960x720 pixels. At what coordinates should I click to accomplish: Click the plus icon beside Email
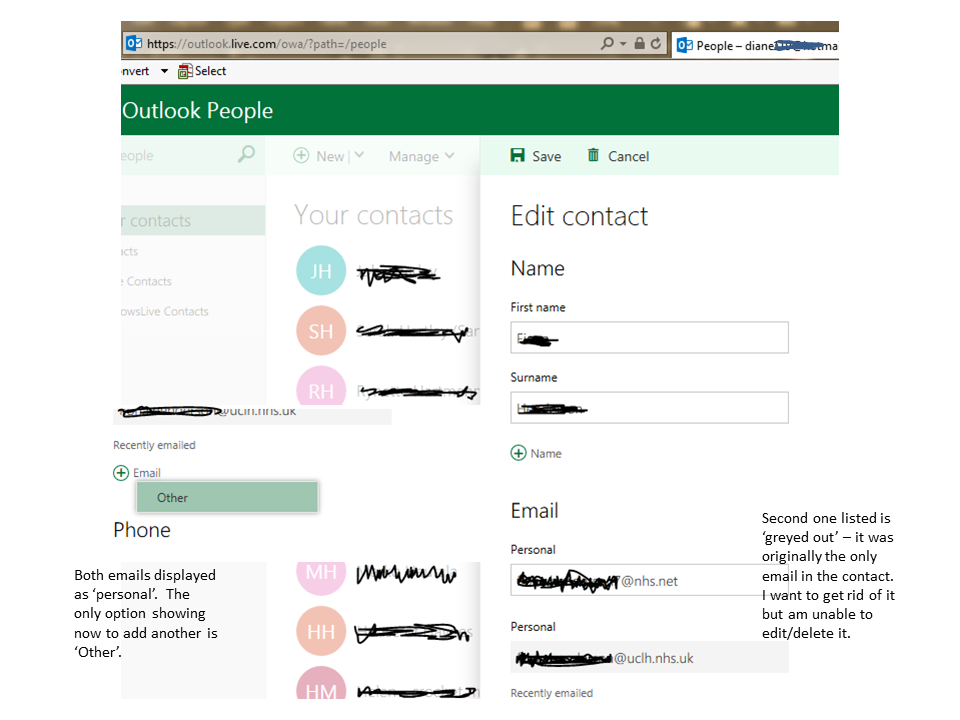click(x=121, y=473)
